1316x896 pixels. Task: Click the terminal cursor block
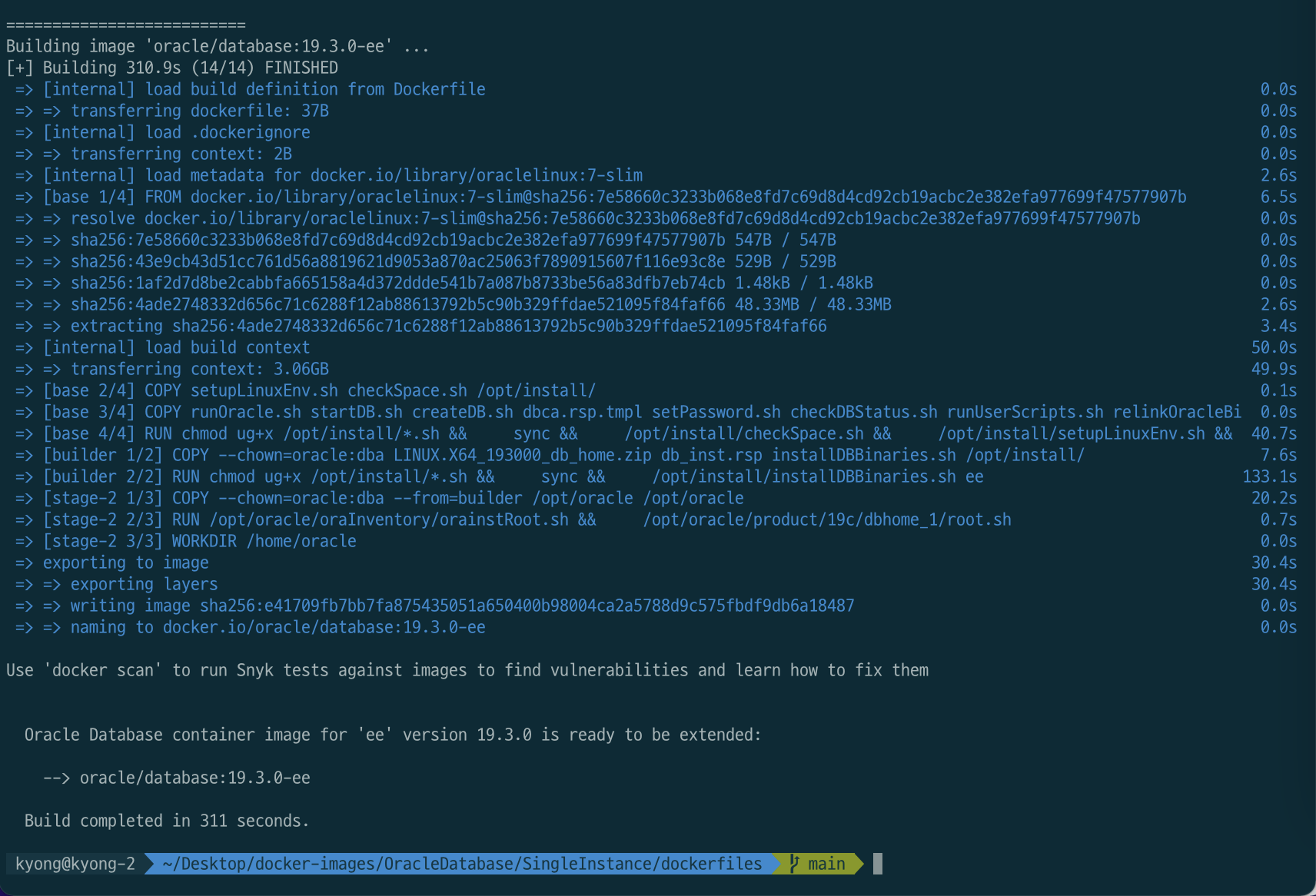(878, 864)
